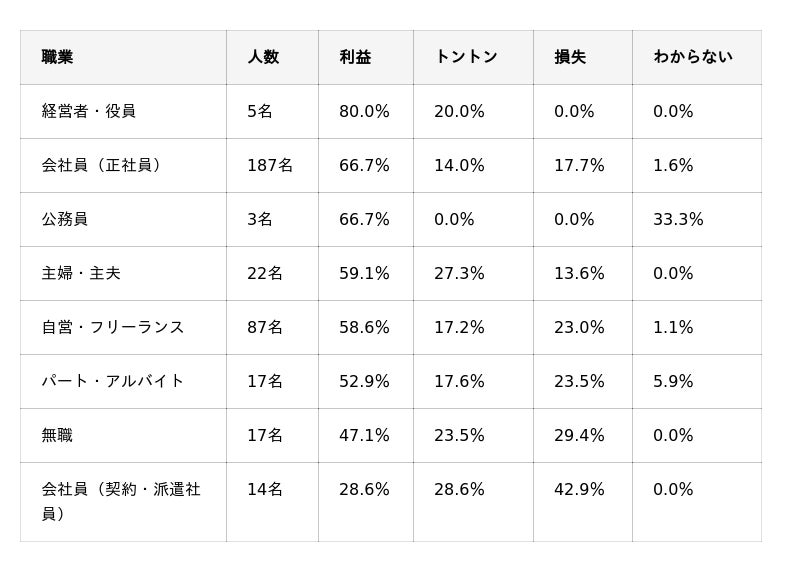The image size is (800, 572).
Task: Select the 42.9% loss cell
Action: point(579,489)
